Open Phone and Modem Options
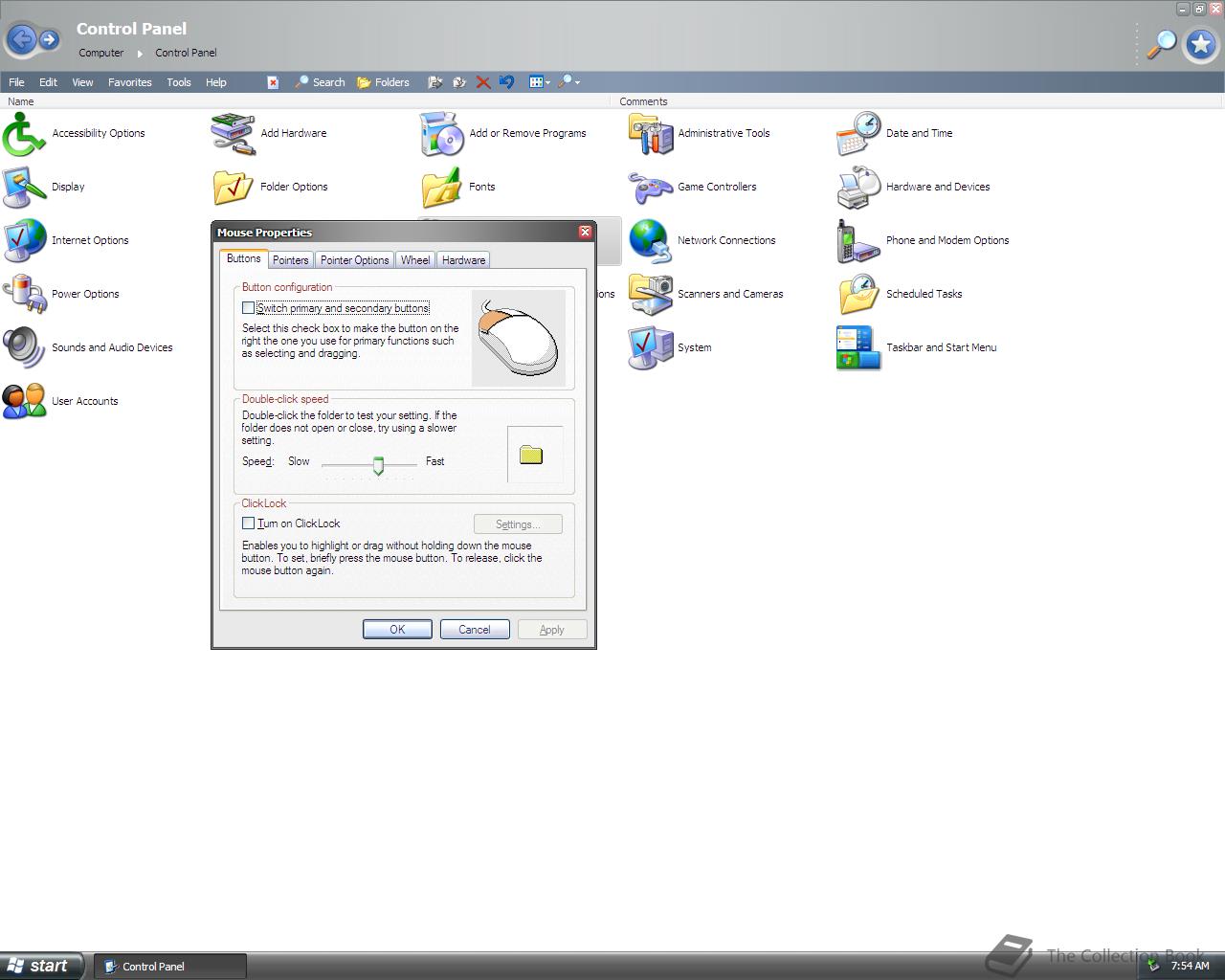This screenshot has width=1225, height=980. click(x=924, y=241)
